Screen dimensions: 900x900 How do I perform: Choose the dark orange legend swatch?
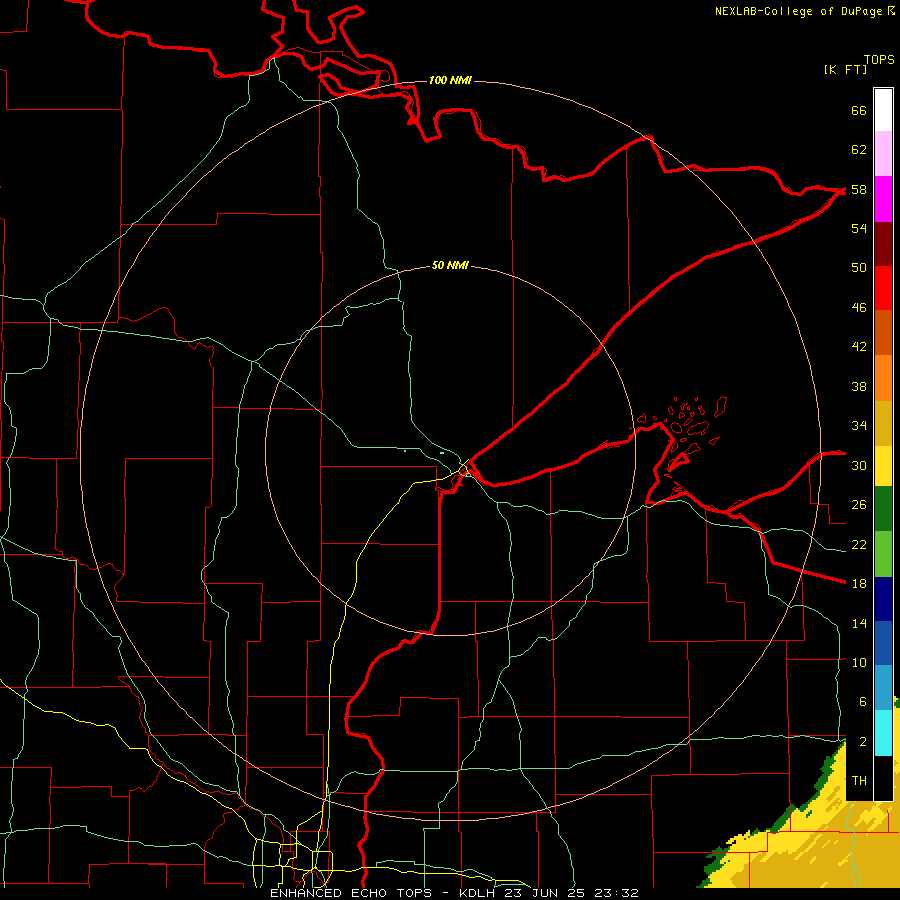pyautogui.click(x=883, y=332)
